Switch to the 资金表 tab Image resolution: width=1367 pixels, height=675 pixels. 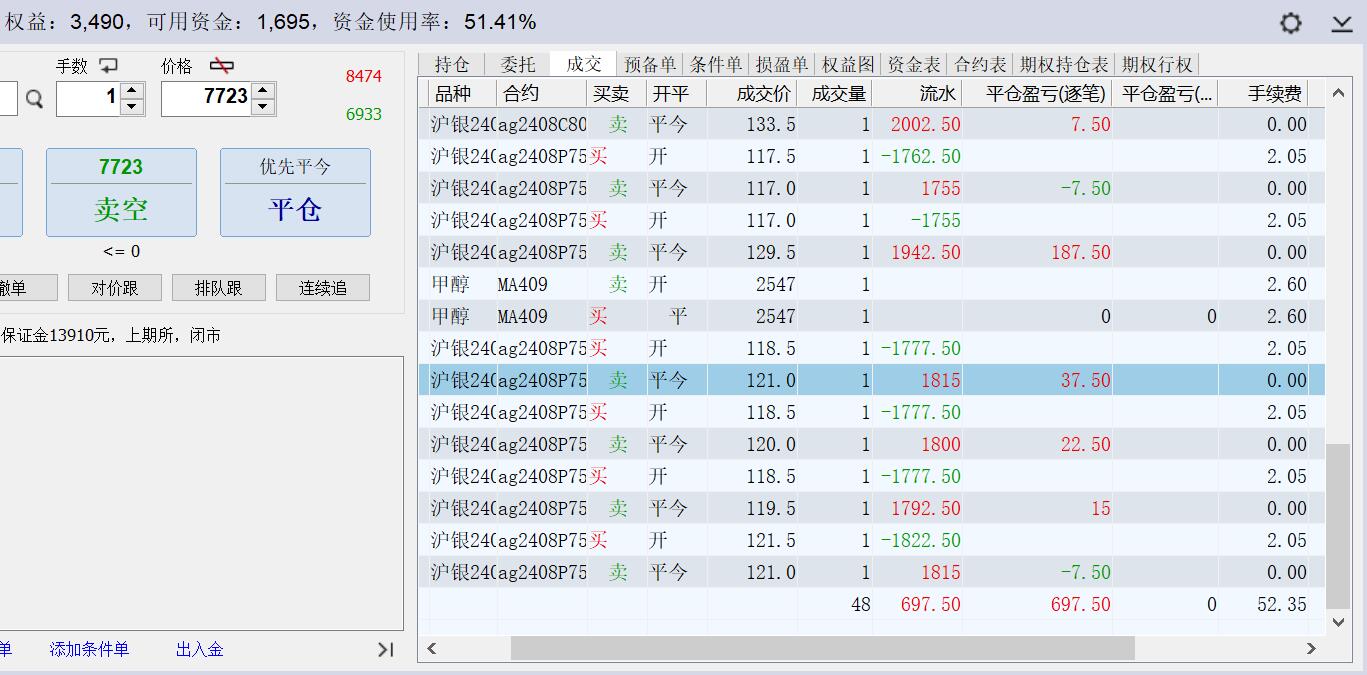click(914, 64)
